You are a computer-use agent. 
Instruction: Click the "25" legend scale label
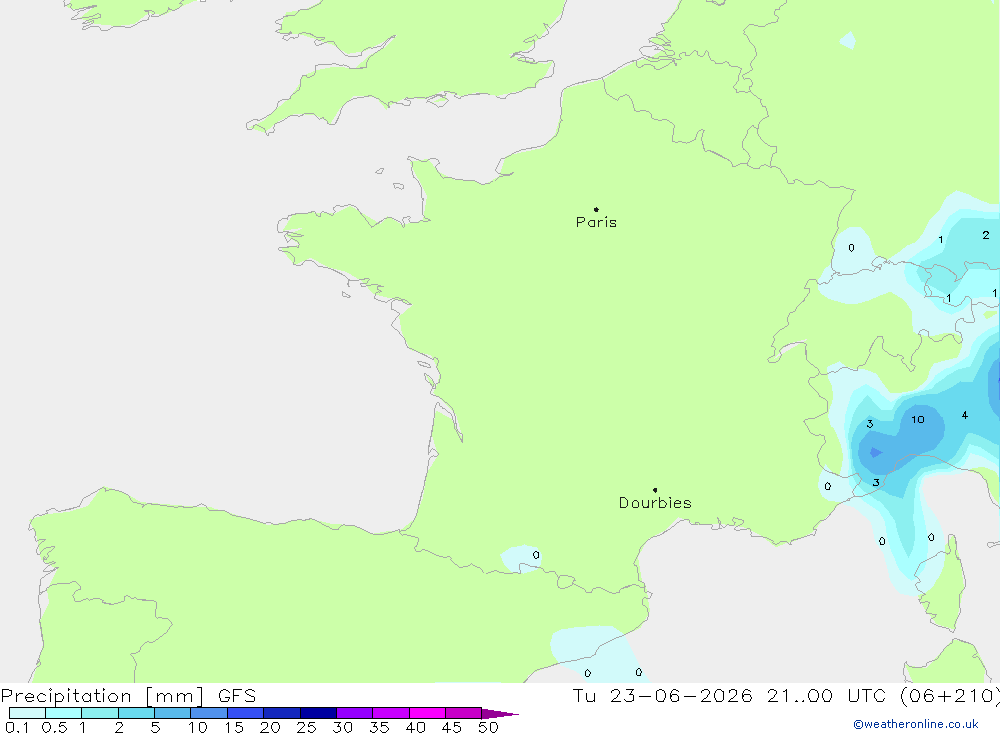306,727
